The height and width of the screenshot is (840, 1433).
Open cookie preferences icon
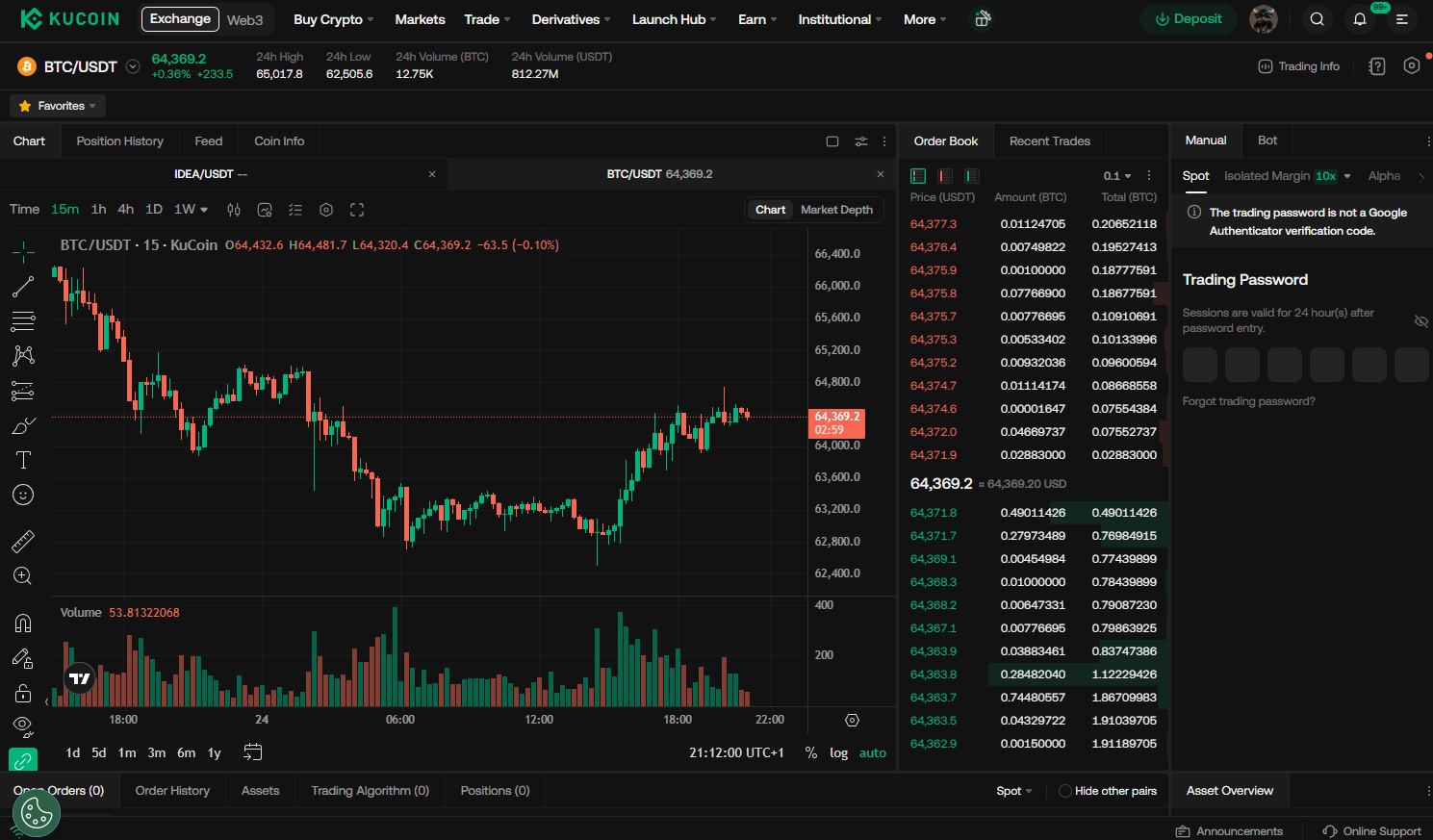click(x=37, y=813)
